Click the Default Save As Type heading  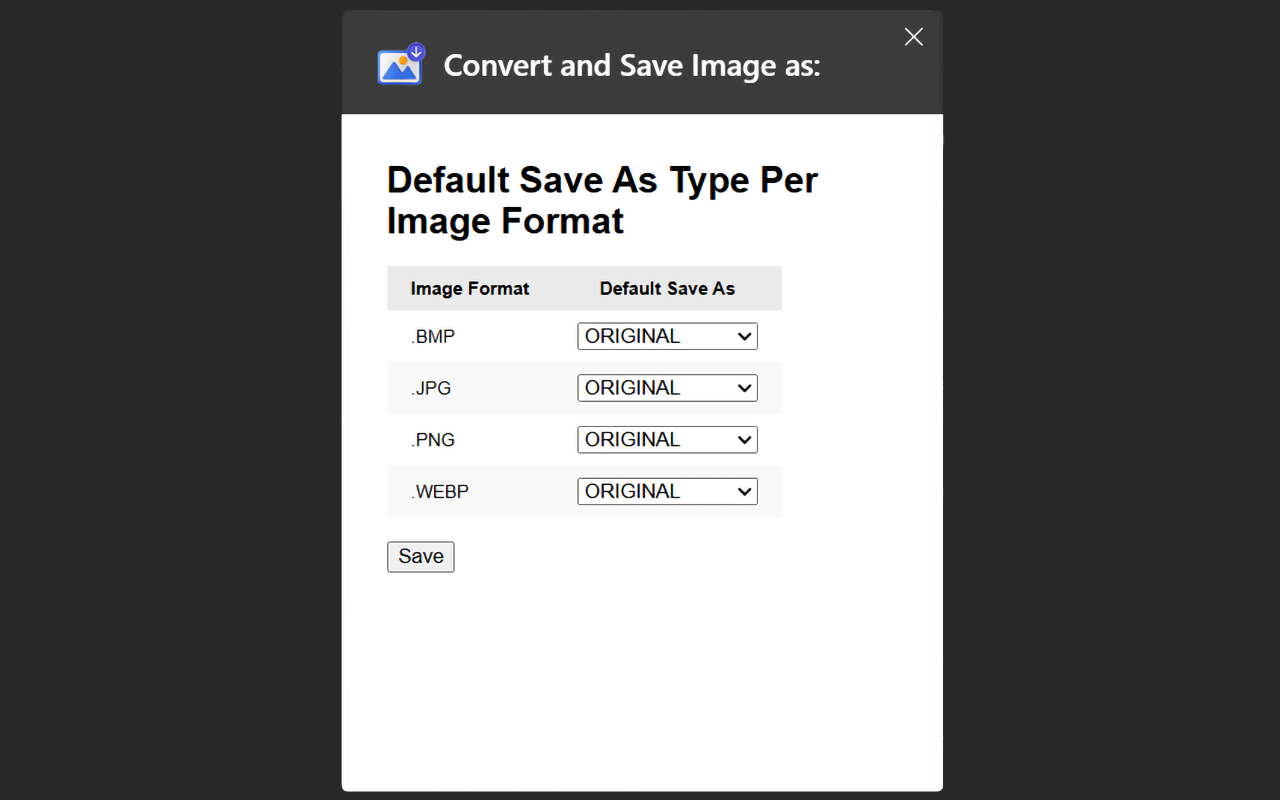[x=602, y=200]
